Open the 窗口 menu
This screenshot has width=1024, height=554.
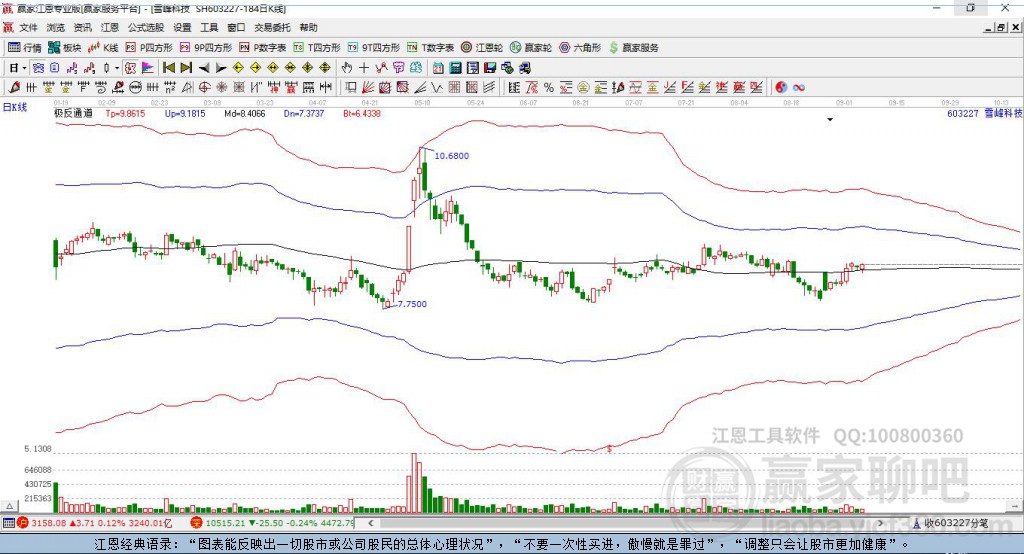tap(236, 27)
